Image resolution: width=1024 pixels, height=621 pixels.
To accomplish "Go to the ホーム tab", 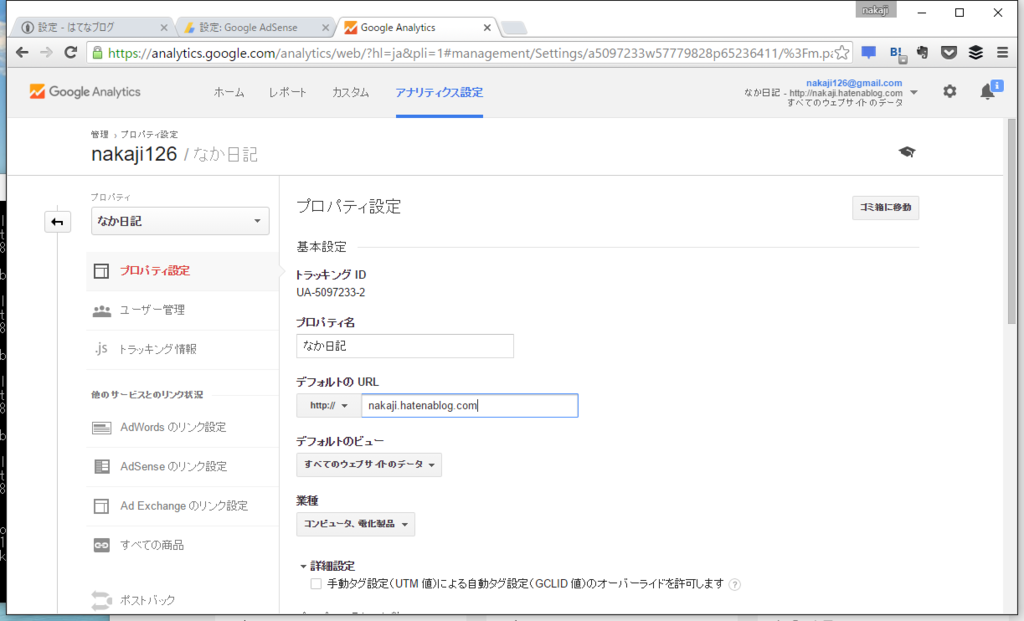I will pos(229,93).
